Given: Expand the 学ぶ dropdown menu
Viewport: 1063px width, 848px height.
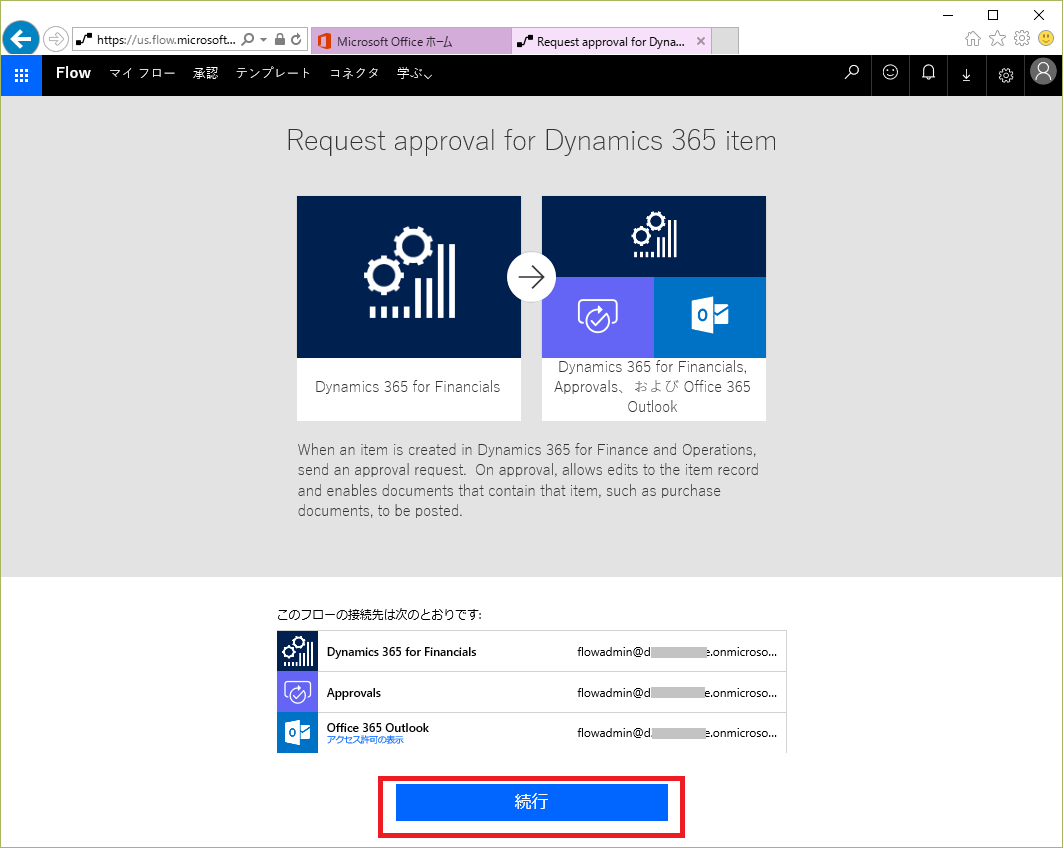Looking at the screenshot, I should pos(414,73).
